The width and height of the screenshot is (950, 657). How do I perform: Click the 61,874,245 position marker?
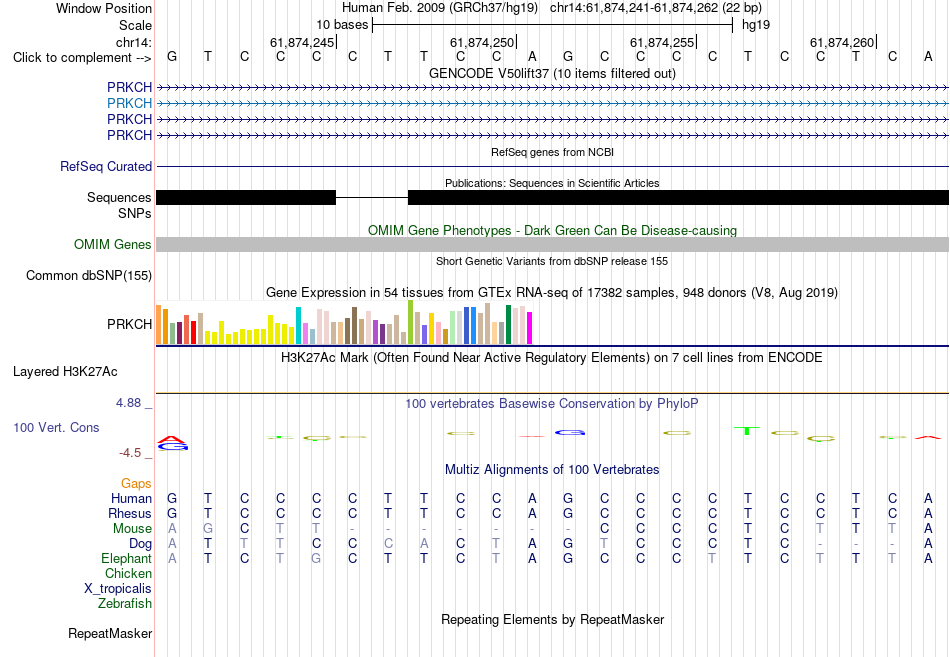click(302, 42)
